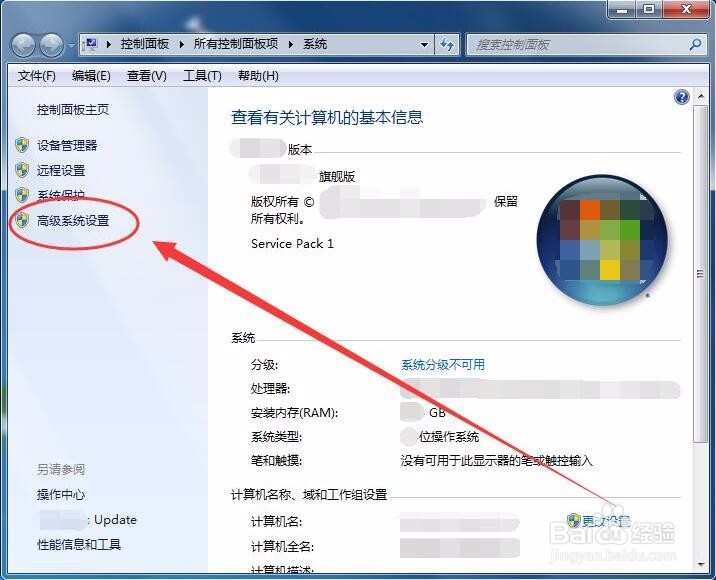Screen dimensions: 716x580
Task: Click the vertical scrollbar thumb
Action: (700, 273)
